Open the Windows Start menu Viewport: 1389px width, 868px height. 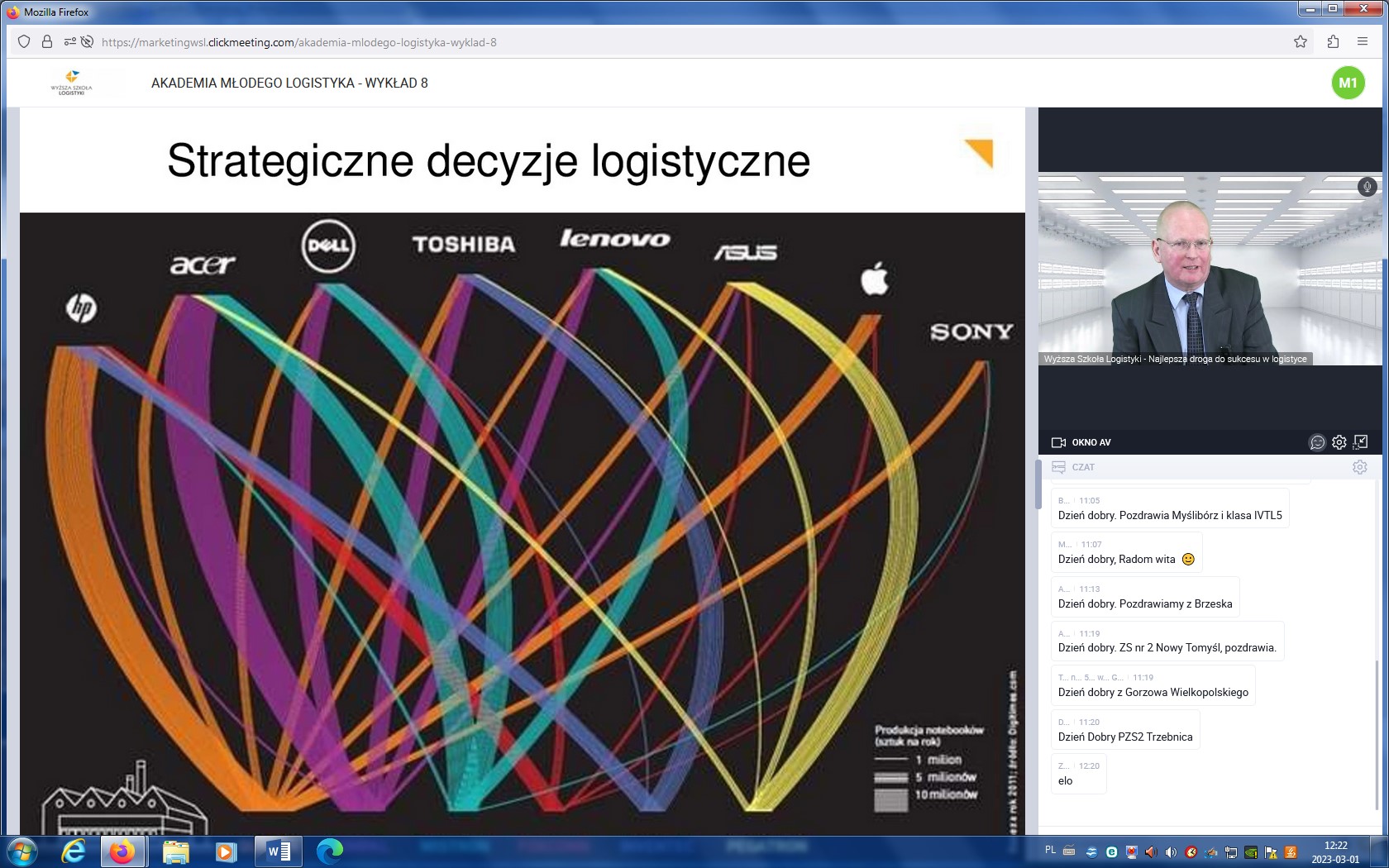coord(21,851)
